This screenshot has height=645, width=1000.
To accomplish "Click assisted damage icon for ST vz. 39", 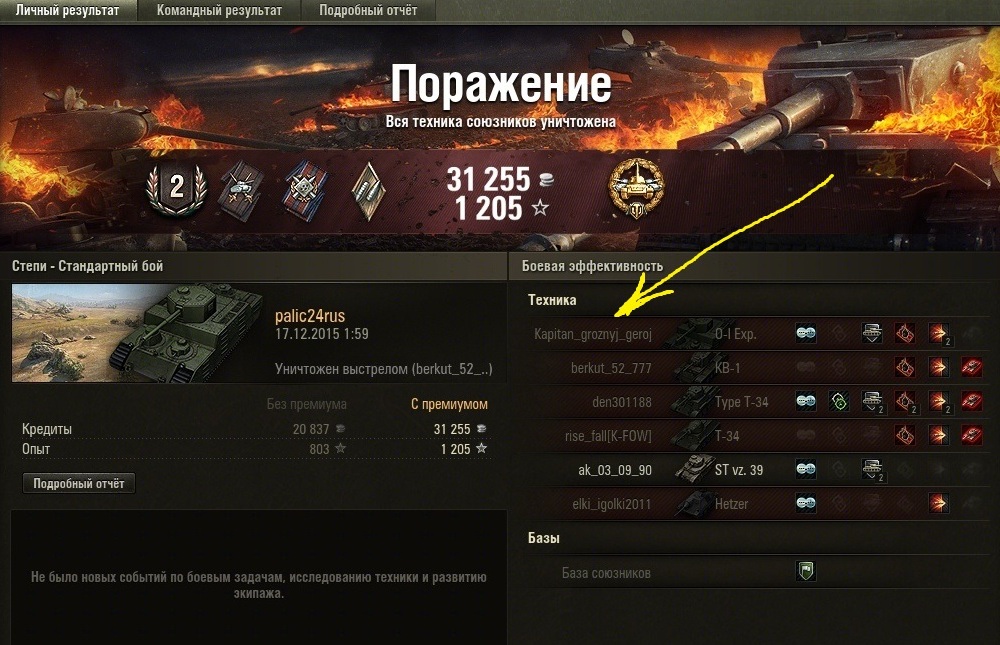I will coord(872,470).
